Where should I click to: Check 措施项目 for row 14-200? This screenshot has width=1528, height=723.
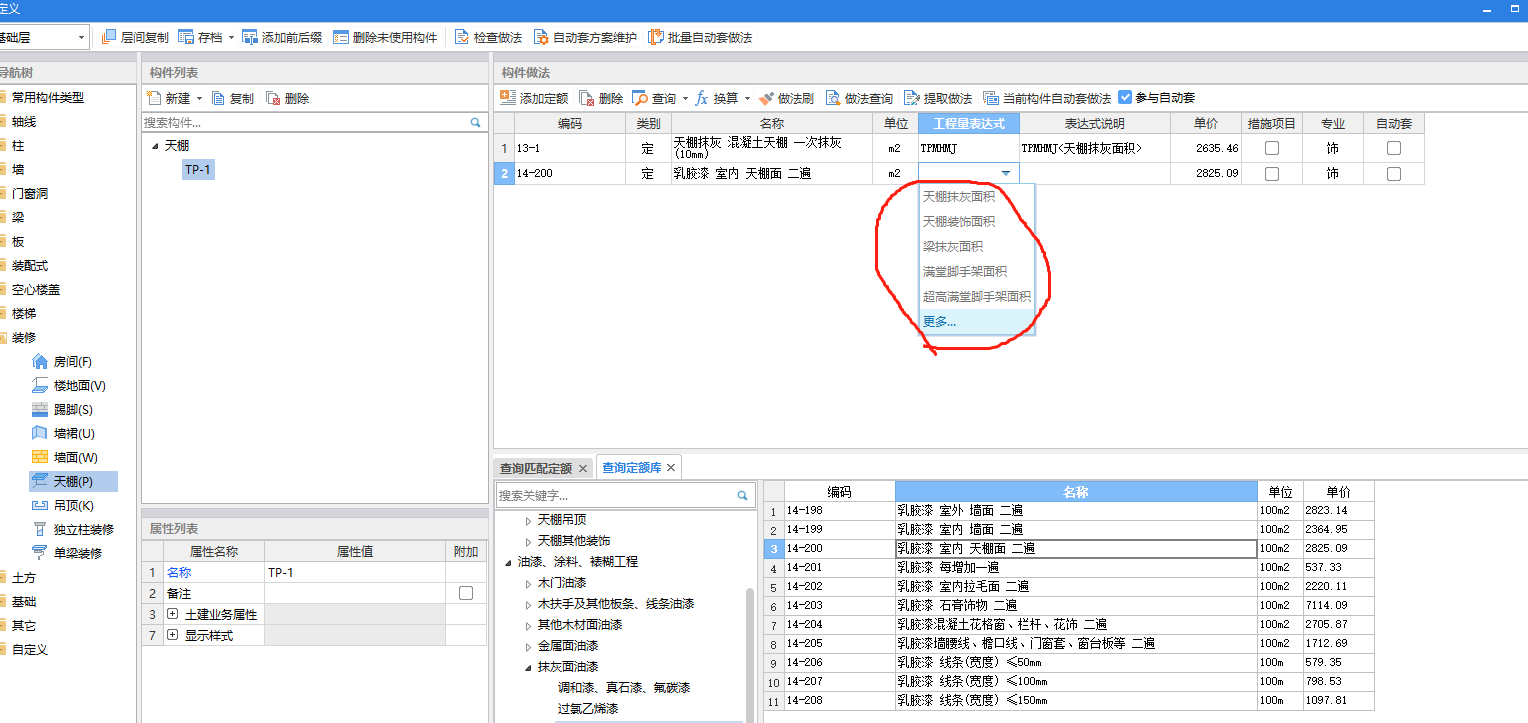click(1272, 173)
